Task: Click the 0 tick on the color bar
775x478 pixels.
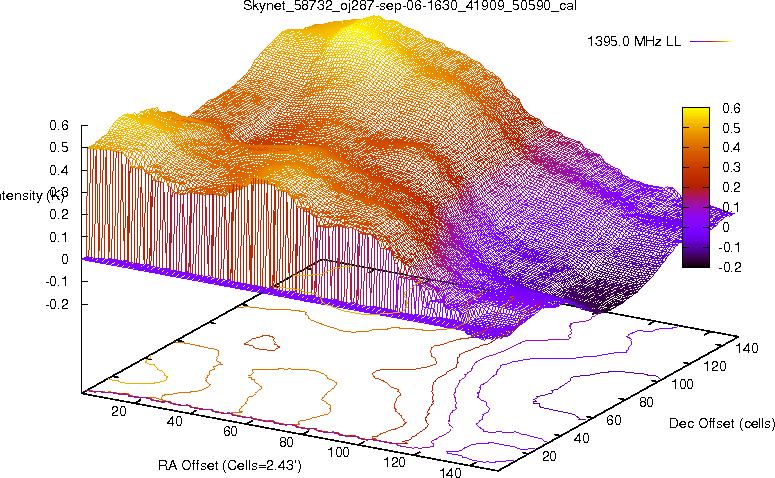Action: tap(726, 227)
